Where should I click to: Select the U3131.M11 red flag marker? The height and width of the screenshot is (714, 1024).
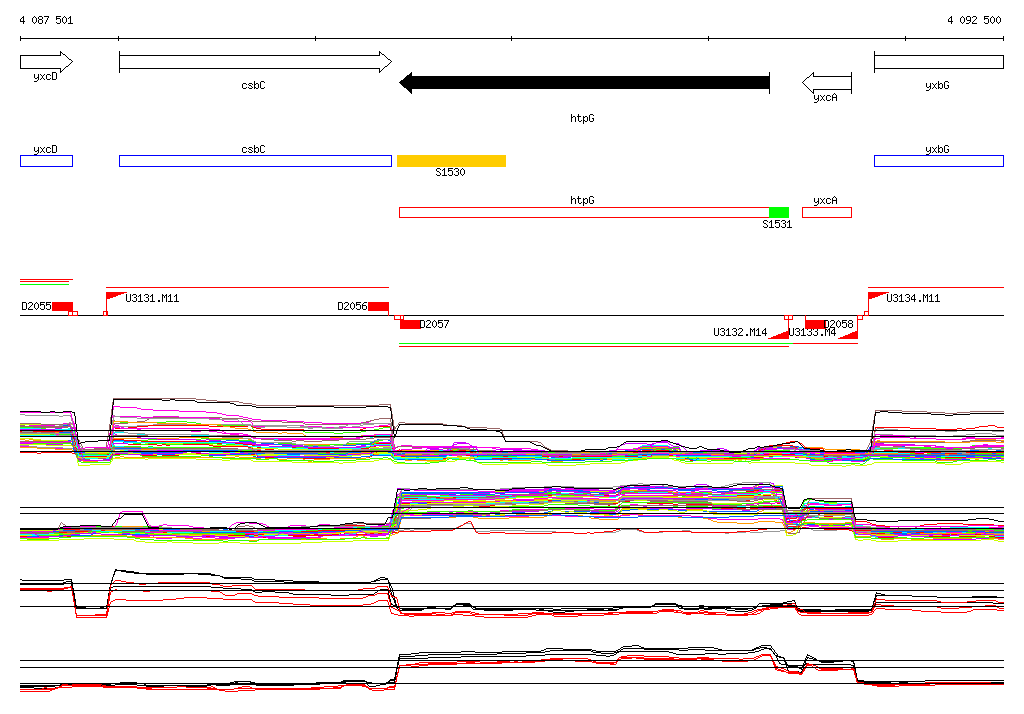(x=115, y=297)
